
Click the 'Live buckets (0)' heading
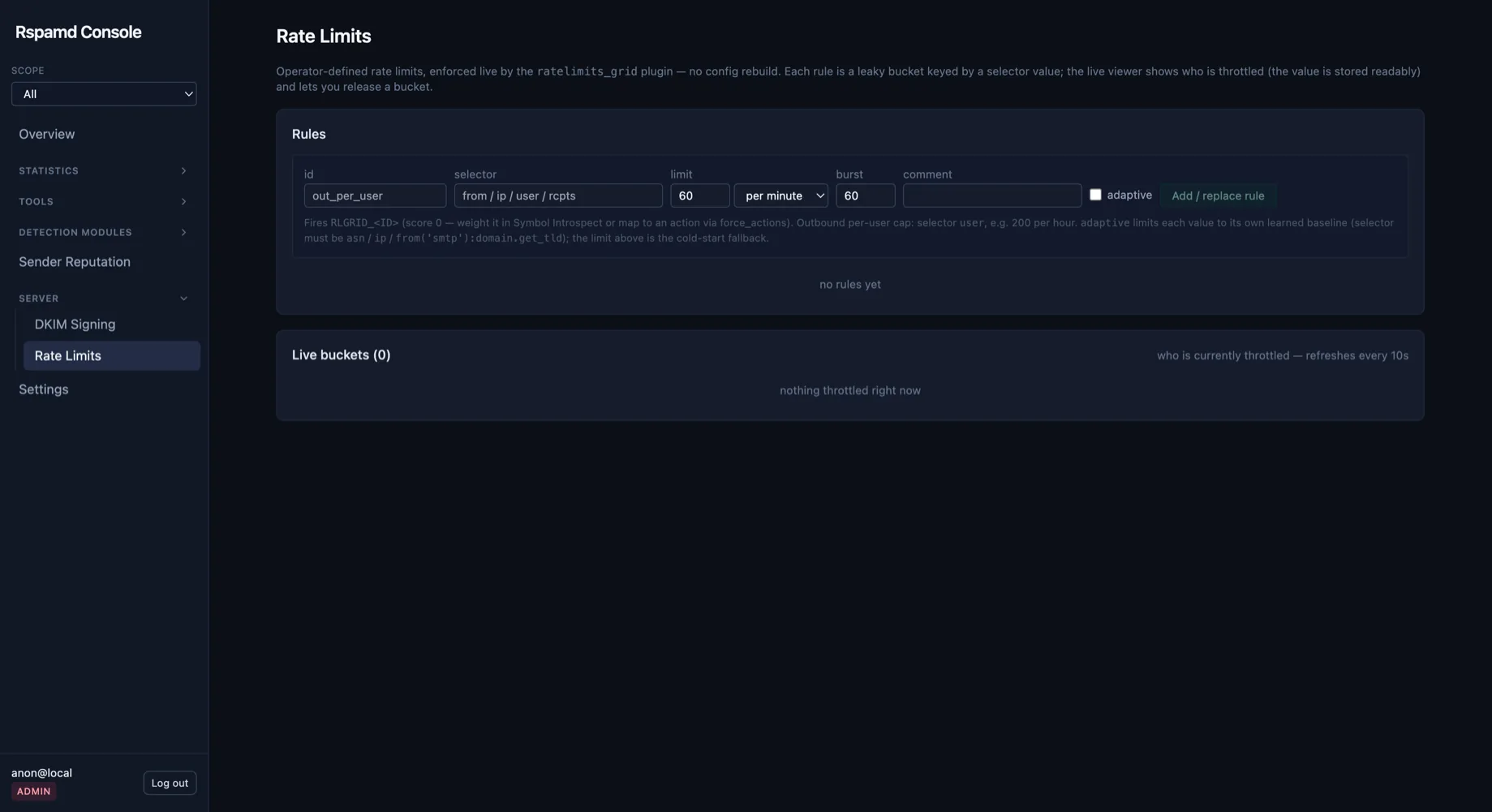(342, 355)
